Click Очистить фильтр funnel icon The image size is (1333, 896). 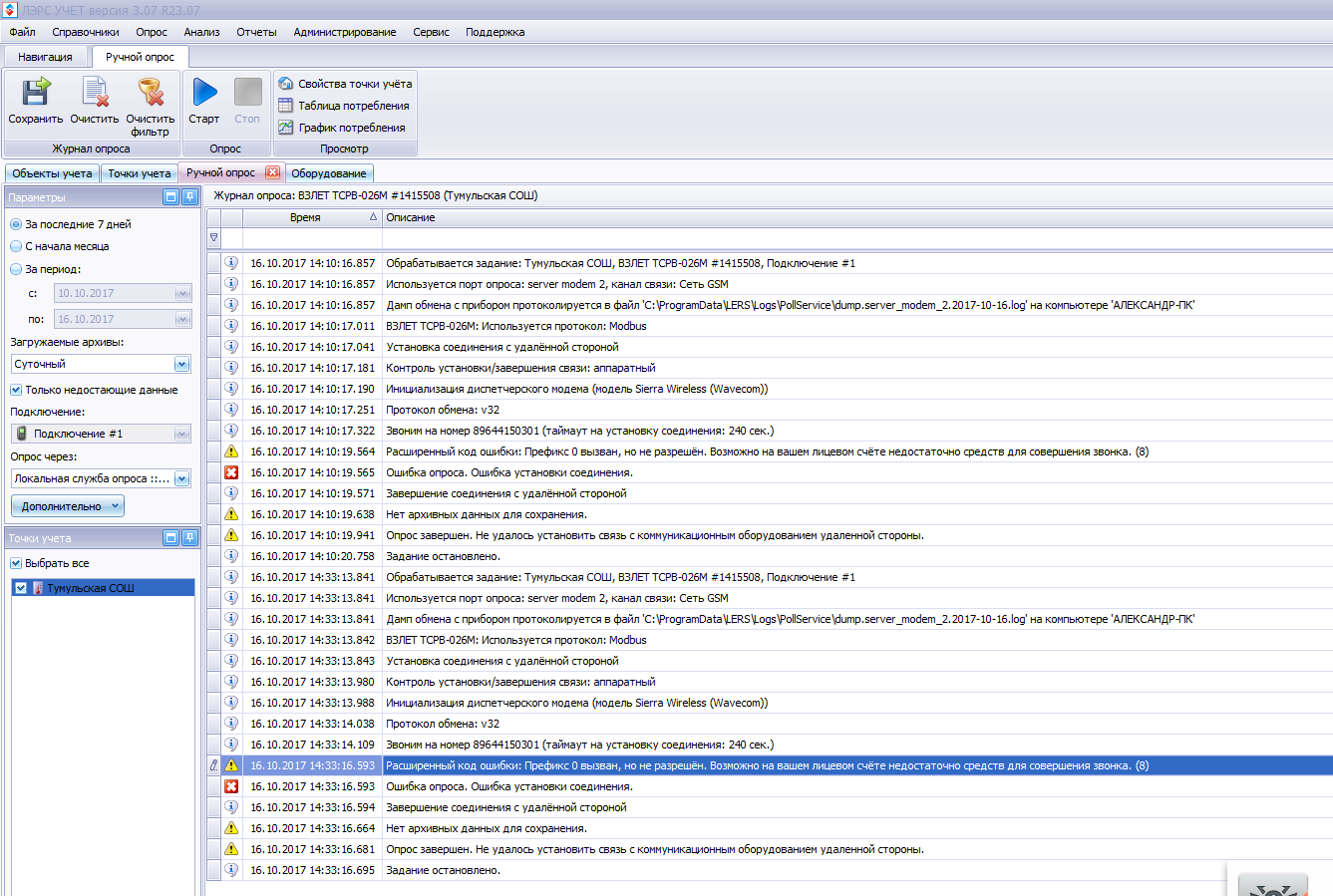click(x=151, y=93)
